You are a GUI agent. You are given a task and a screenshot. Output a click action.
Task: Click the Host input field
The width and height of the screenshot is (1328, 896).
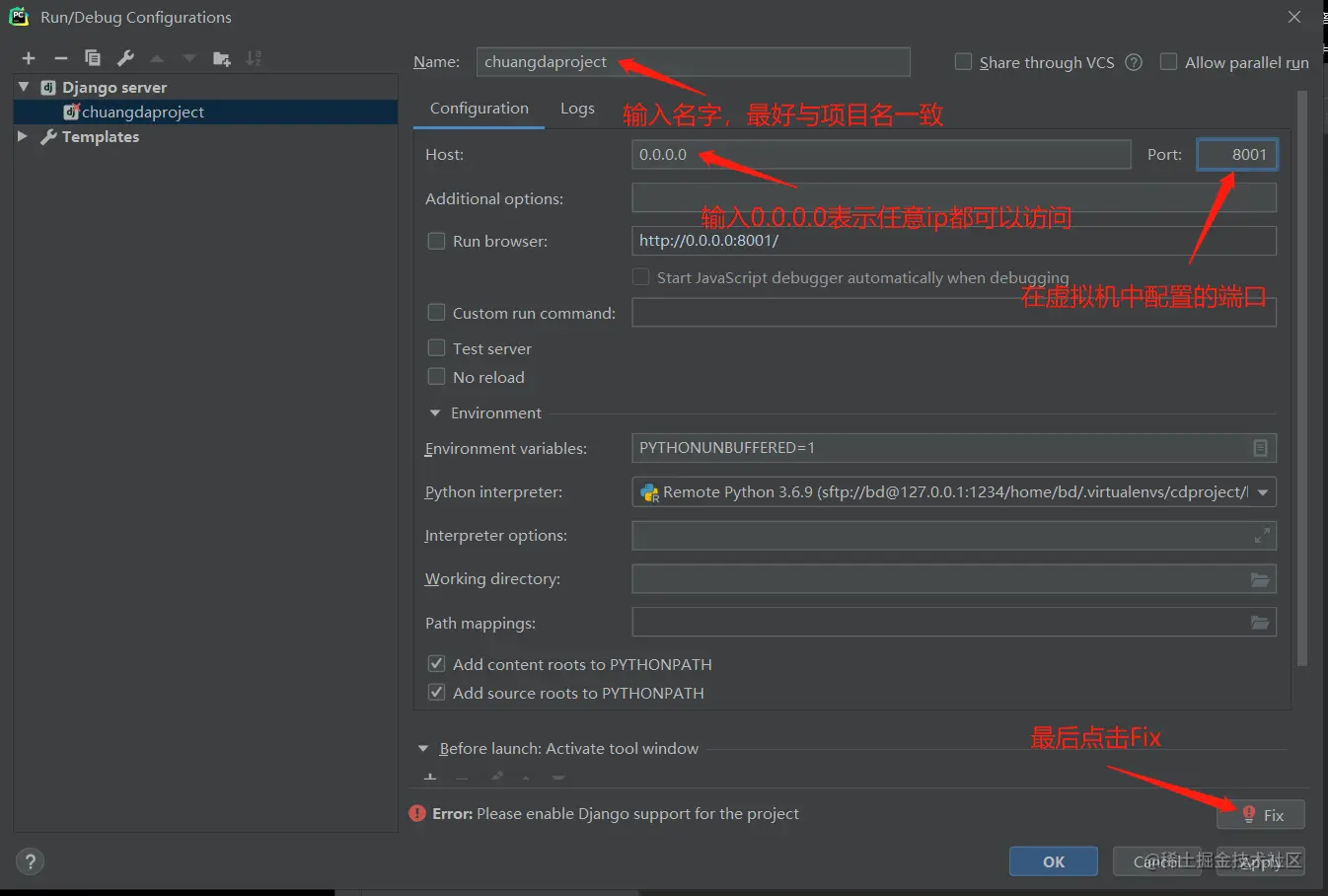(881, 154)
